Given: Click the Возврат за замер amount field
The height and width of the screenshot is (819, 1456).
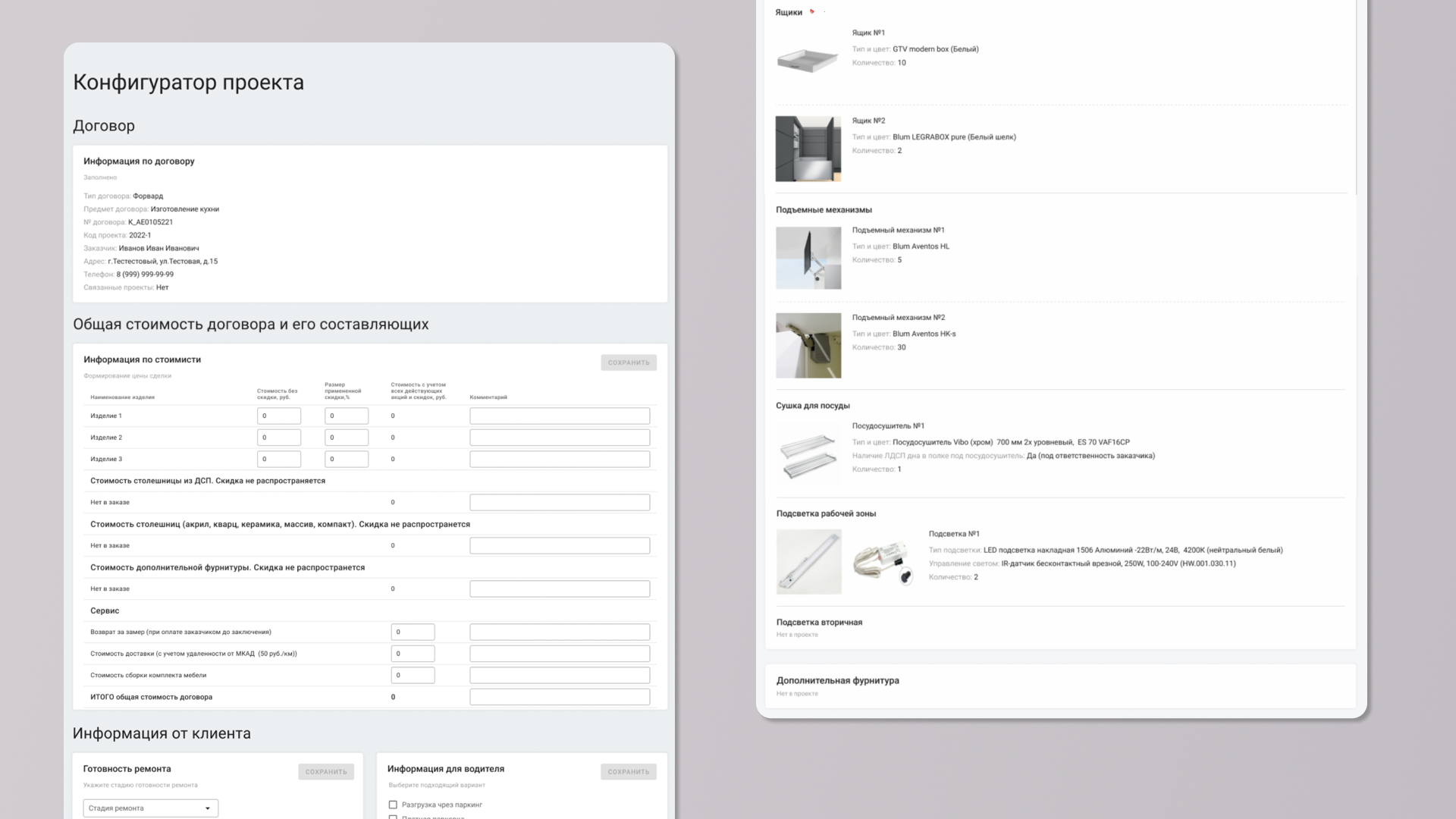Looking at the screenshot, I should 413,632.
